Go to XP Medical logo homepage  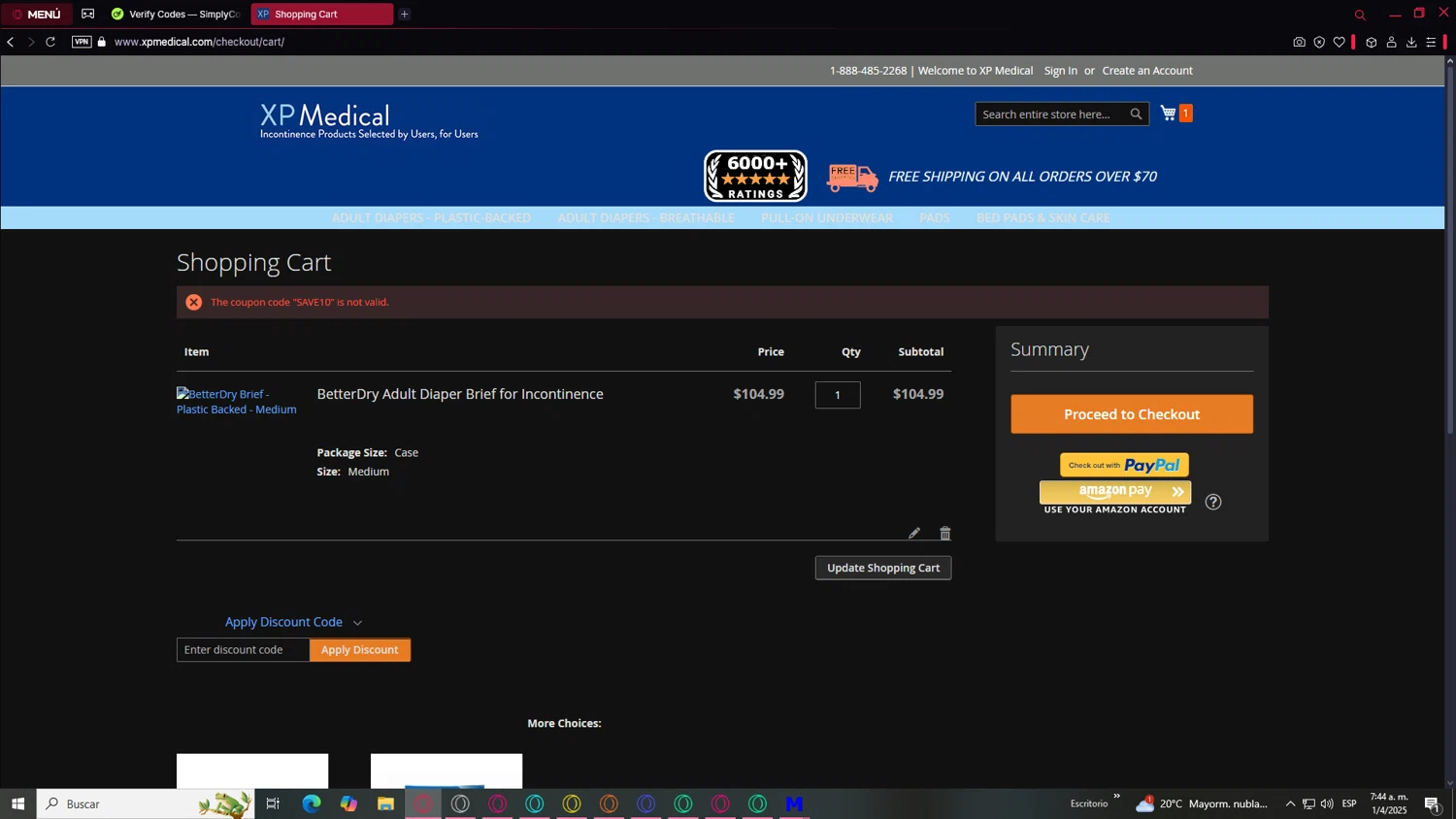(x=369, y=121)
